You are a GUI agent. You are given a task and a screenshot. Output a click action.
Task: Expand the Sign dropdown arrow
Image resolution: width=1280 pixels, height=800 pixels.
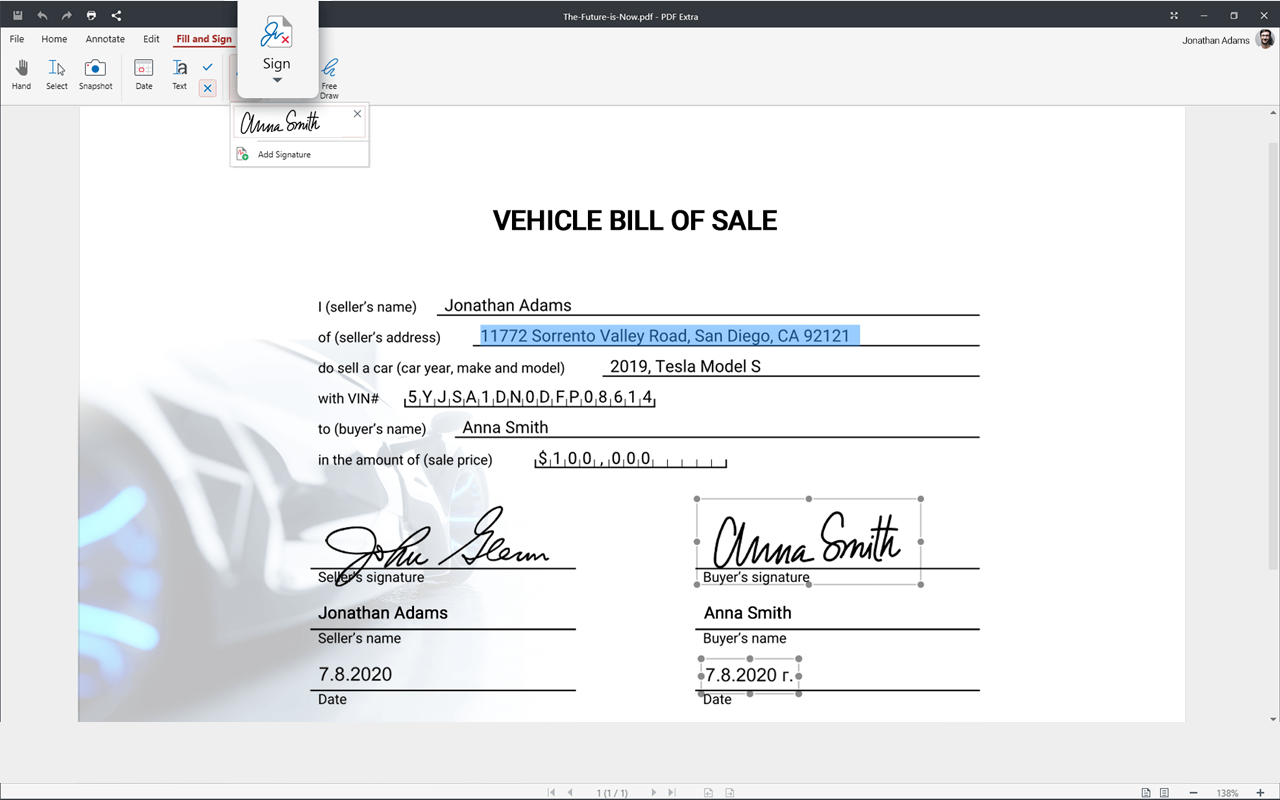[x=277, y=80]
